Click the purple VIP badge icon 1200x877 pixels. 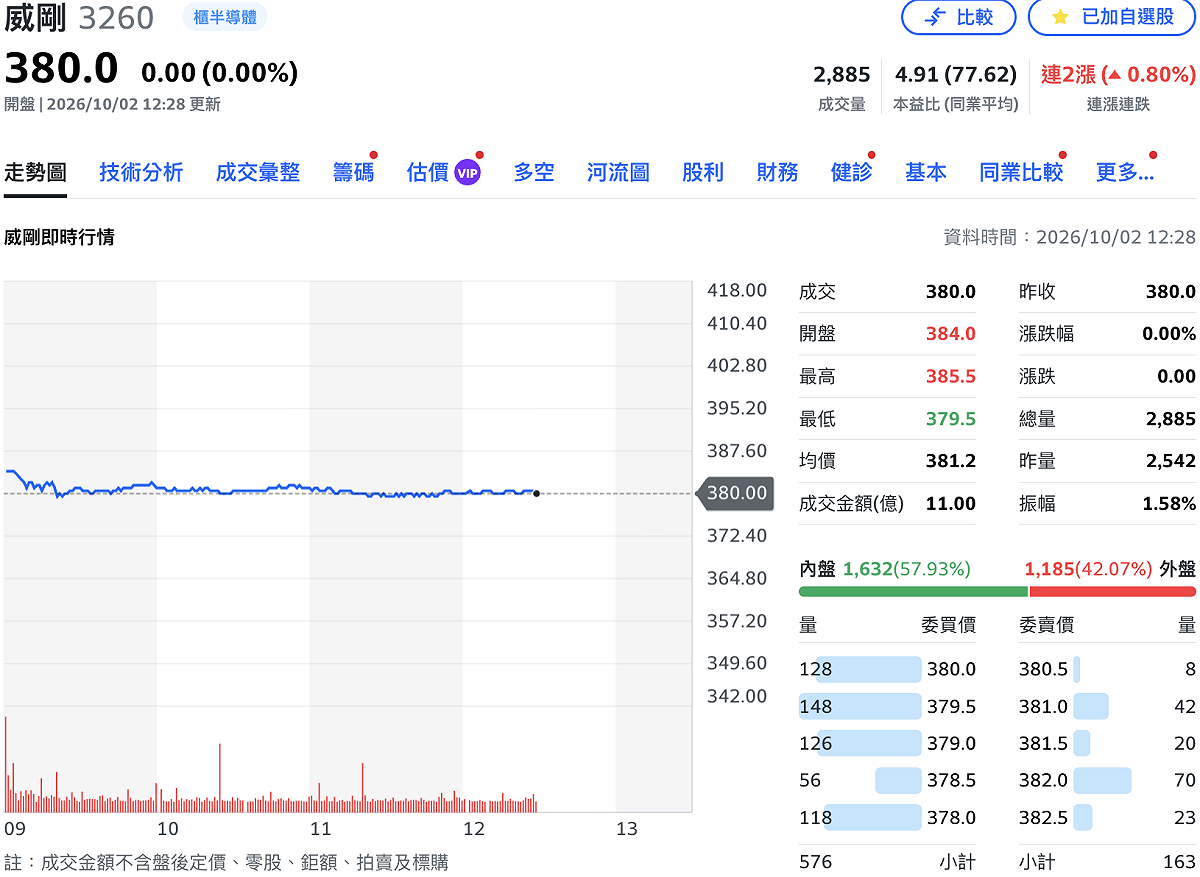click(x=467, y=173)
